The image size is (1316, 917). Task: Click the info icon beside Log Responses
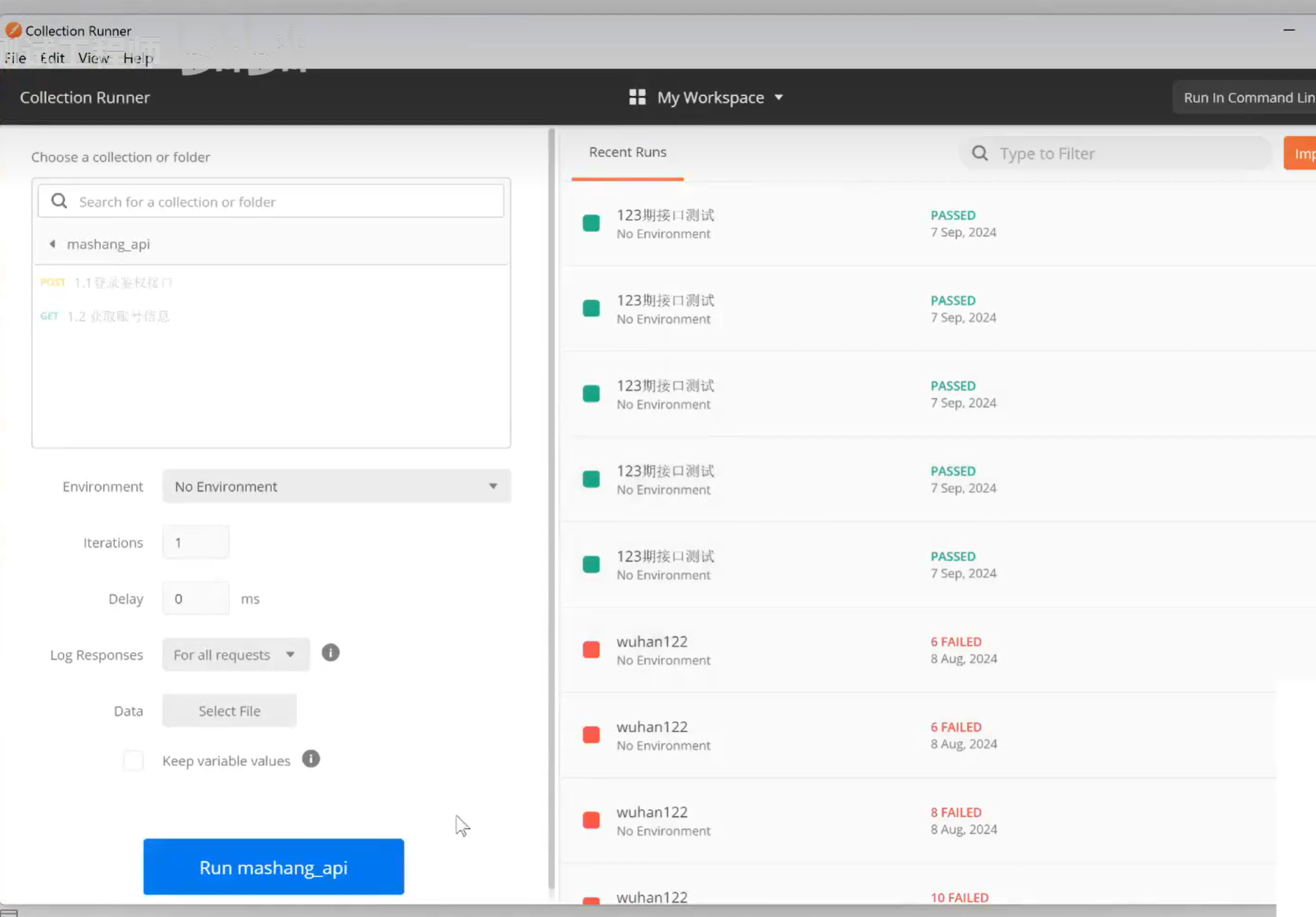tap(331, 653)
